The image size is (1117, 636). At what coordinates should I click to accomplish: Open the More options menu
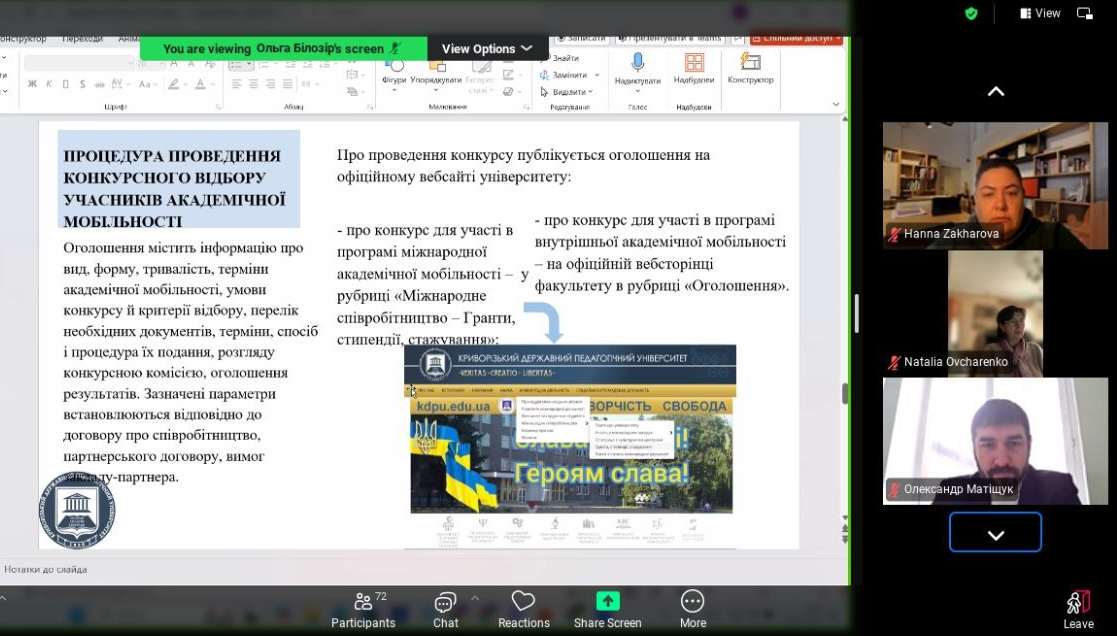click(692, 610)
